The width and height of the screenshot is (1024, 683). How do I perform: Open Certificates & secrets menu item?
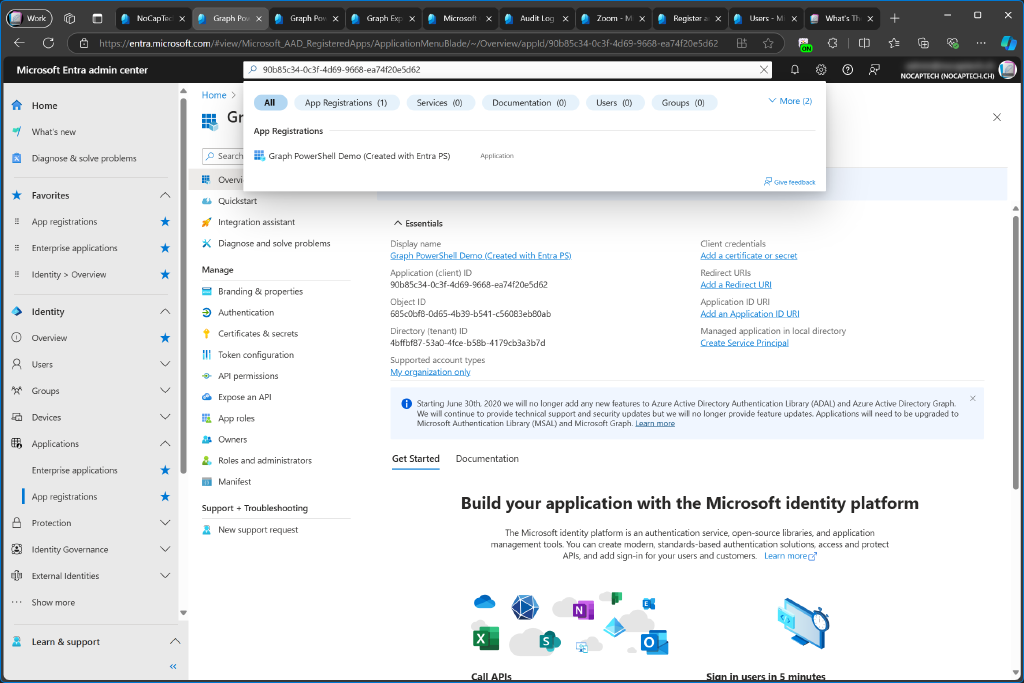pos(257,334)
